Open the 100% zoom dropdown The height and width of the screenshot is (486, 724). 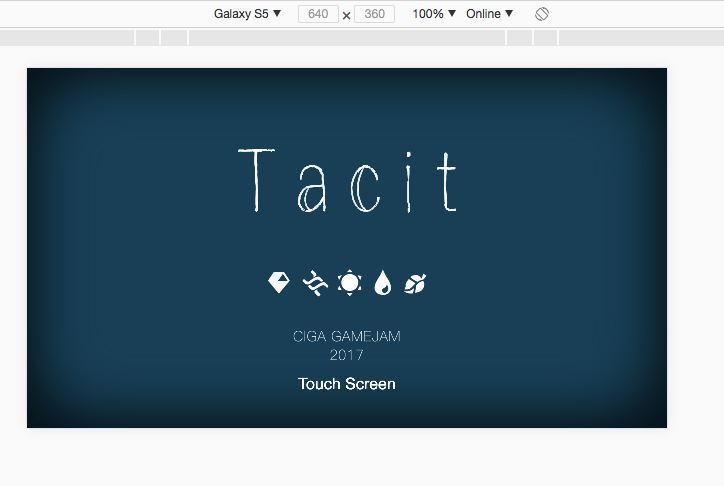[x=434, y=14]
